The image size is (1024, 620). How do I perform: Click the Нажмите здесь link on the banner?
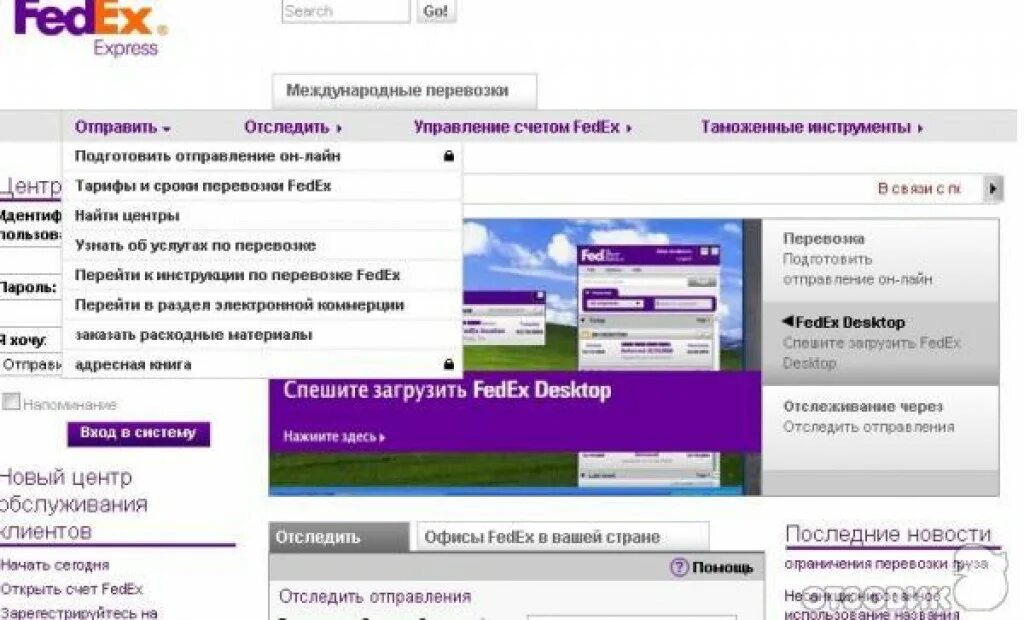[334, 437]
